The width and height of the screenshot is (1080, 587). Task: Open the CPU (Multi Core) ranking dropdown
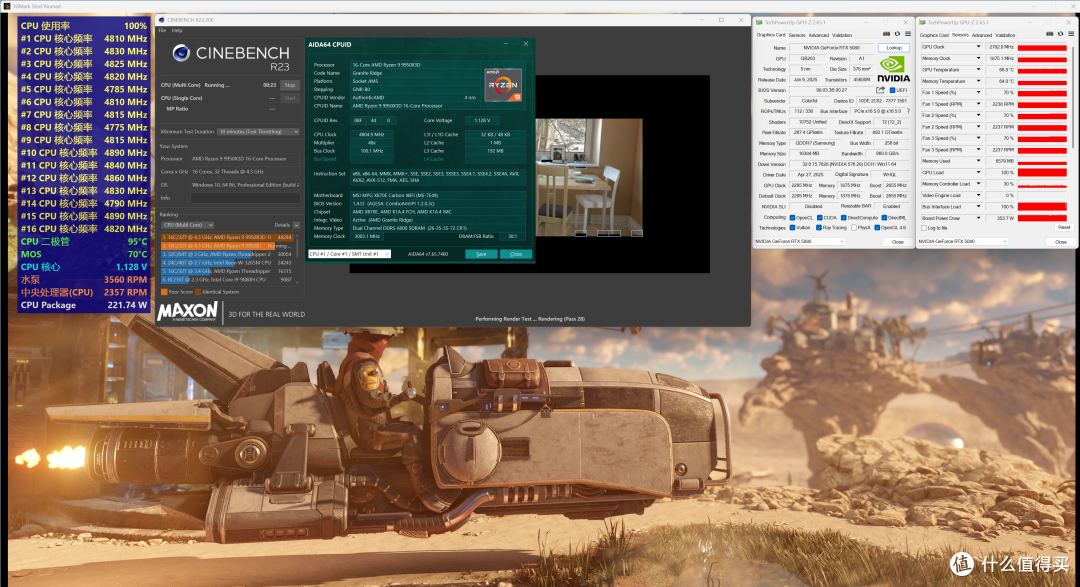pos(187,225)
